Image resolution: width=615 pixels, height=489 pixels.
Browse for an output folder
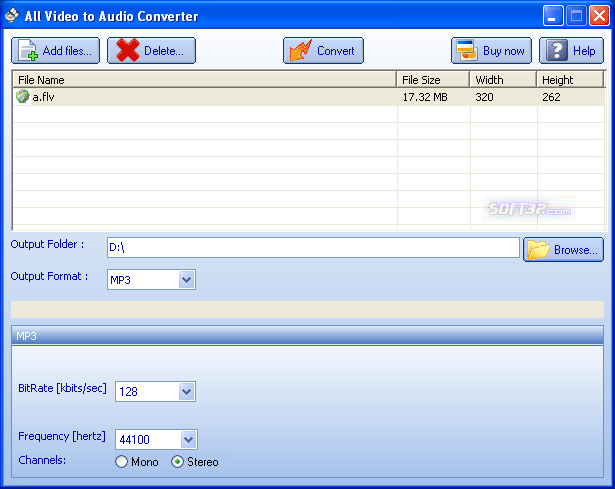click(563, 249)
